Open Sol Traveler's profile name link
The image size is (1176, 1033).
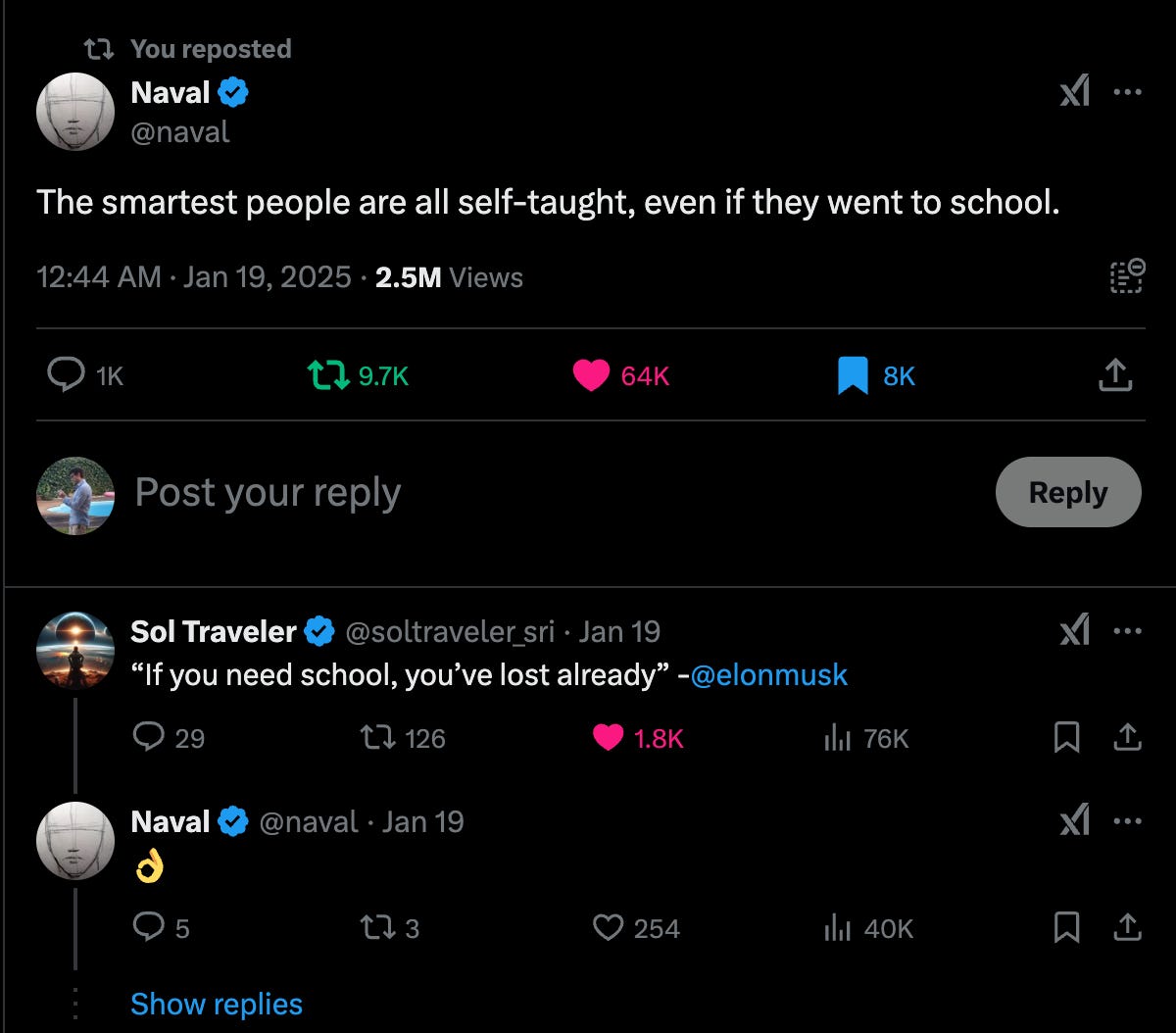pyautogui.click(x=213, y=632)
